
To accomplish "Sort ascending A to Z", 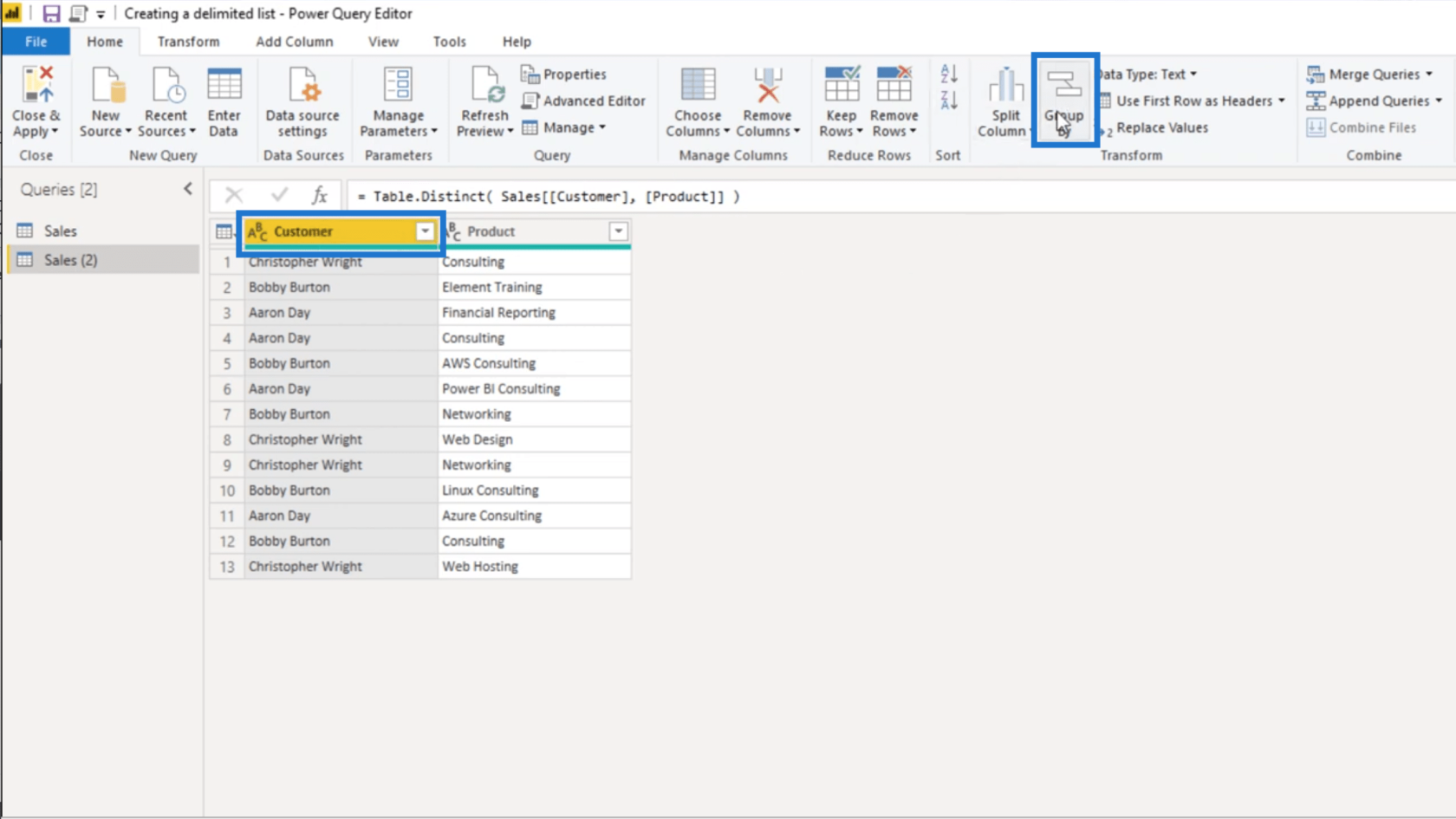I will 949,75.
